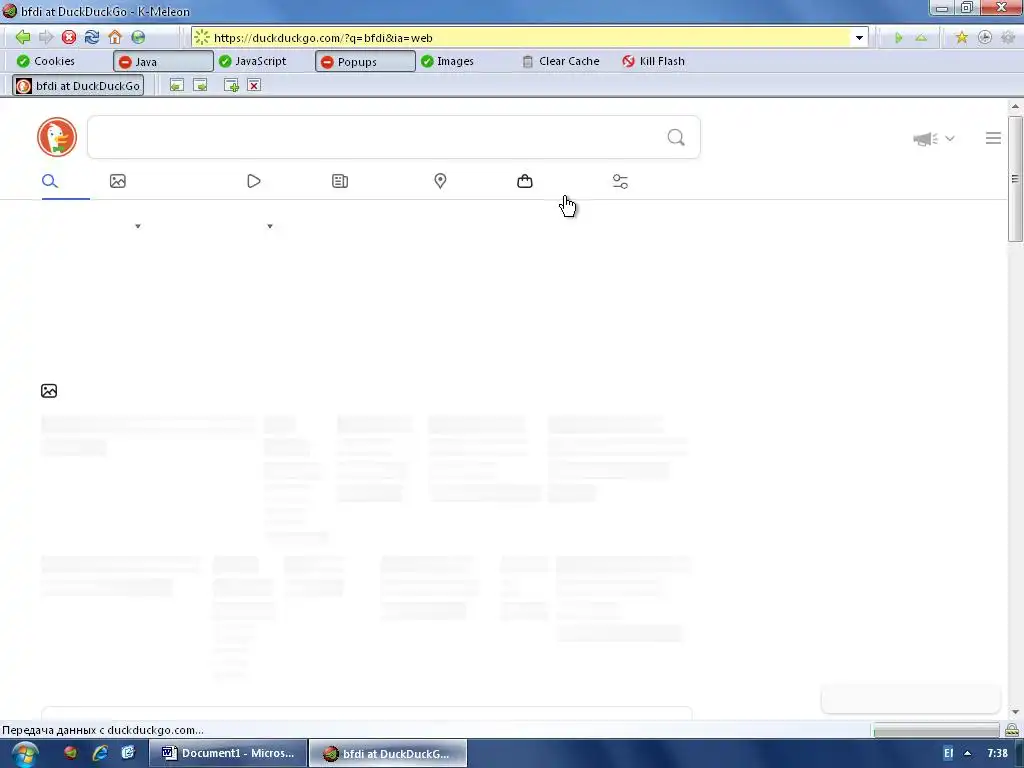Switch to Document1 Microsoft Word taskbar button

click(x=228, y=753)
